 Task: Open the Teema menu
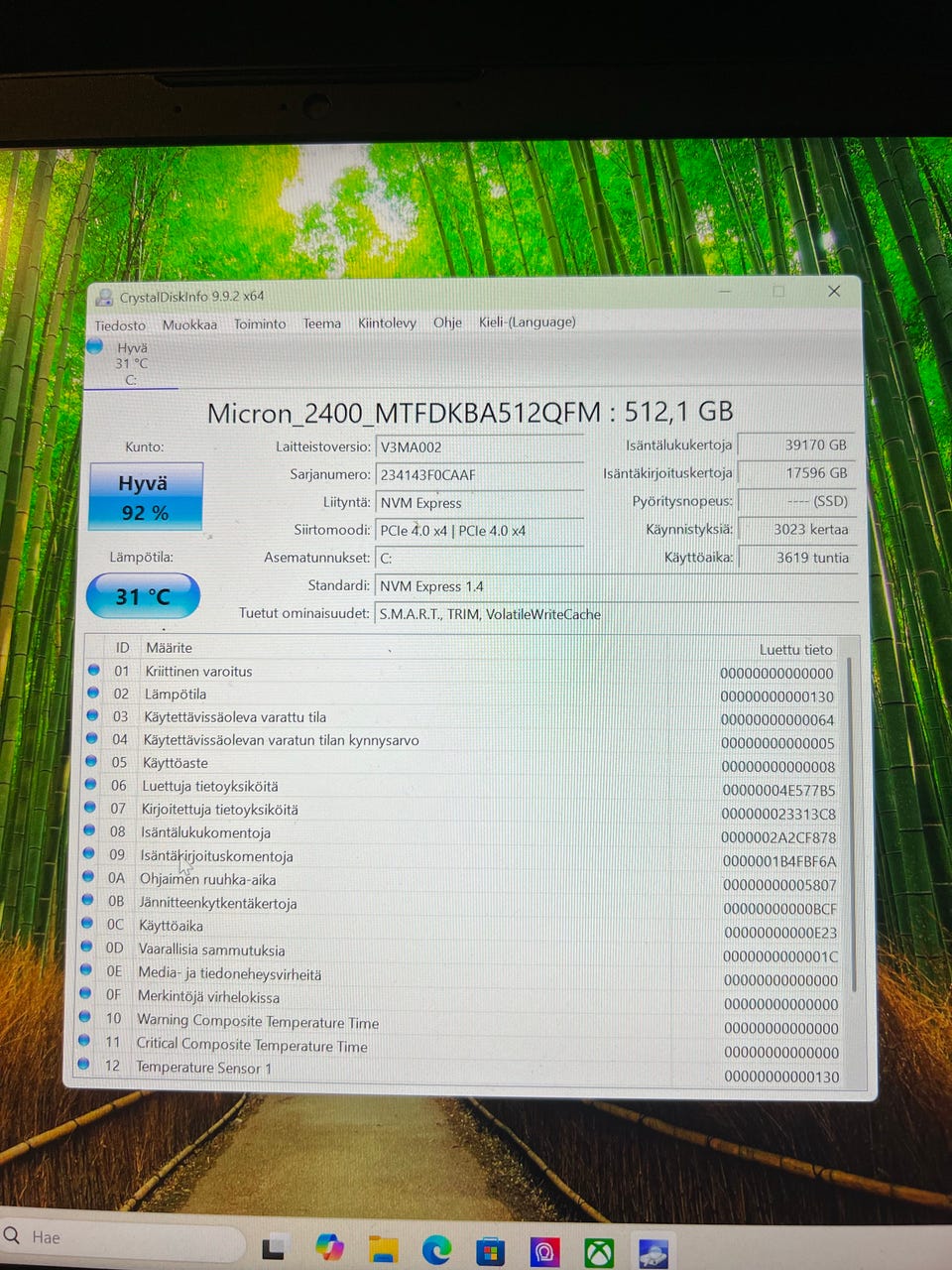click(321, 323)
